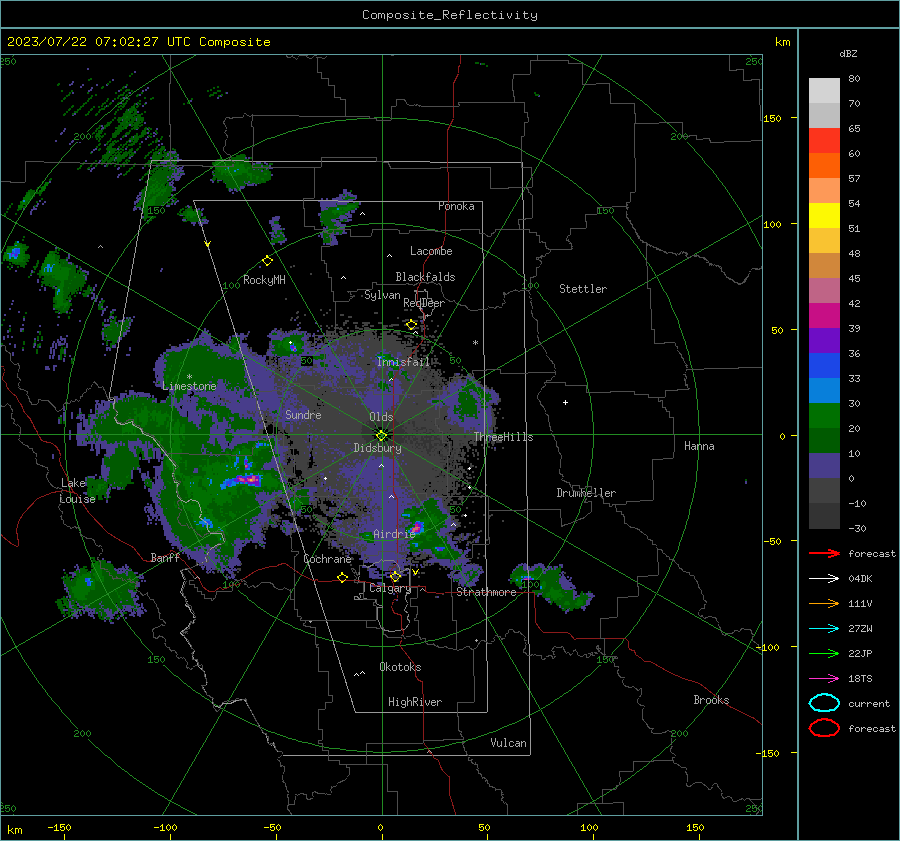Click the Lake Louise label
Screen dimensions: 900x841
coord(77,491)
